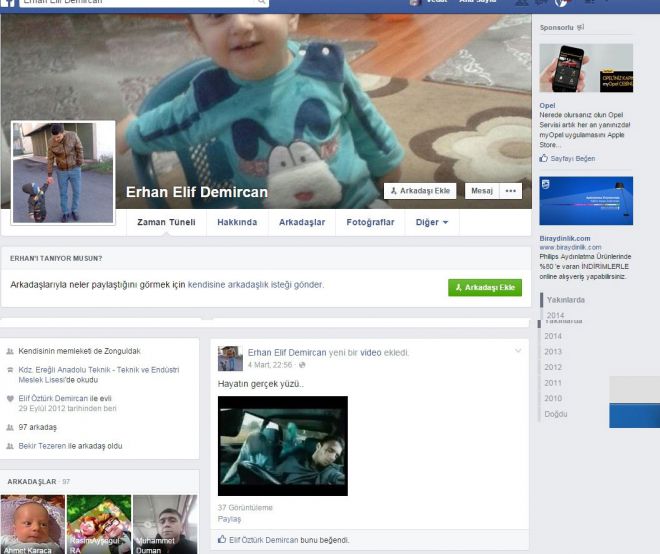
Task: Play the Hayatın gerçek yüzü video thumbnail
Action: 283,446
